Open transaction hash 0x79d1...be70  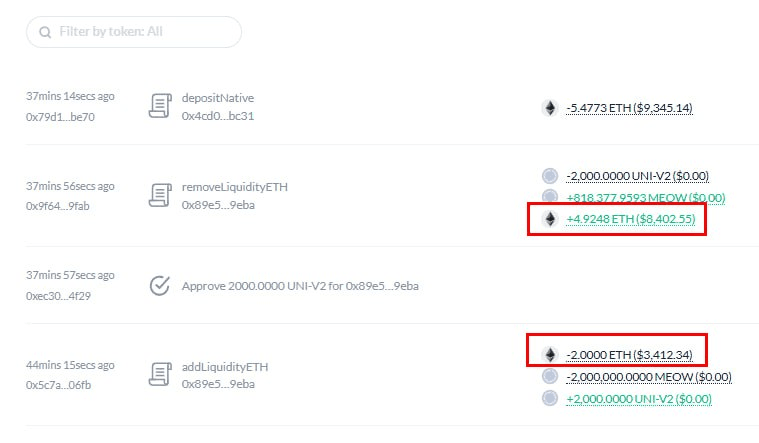tap(61, 117)
